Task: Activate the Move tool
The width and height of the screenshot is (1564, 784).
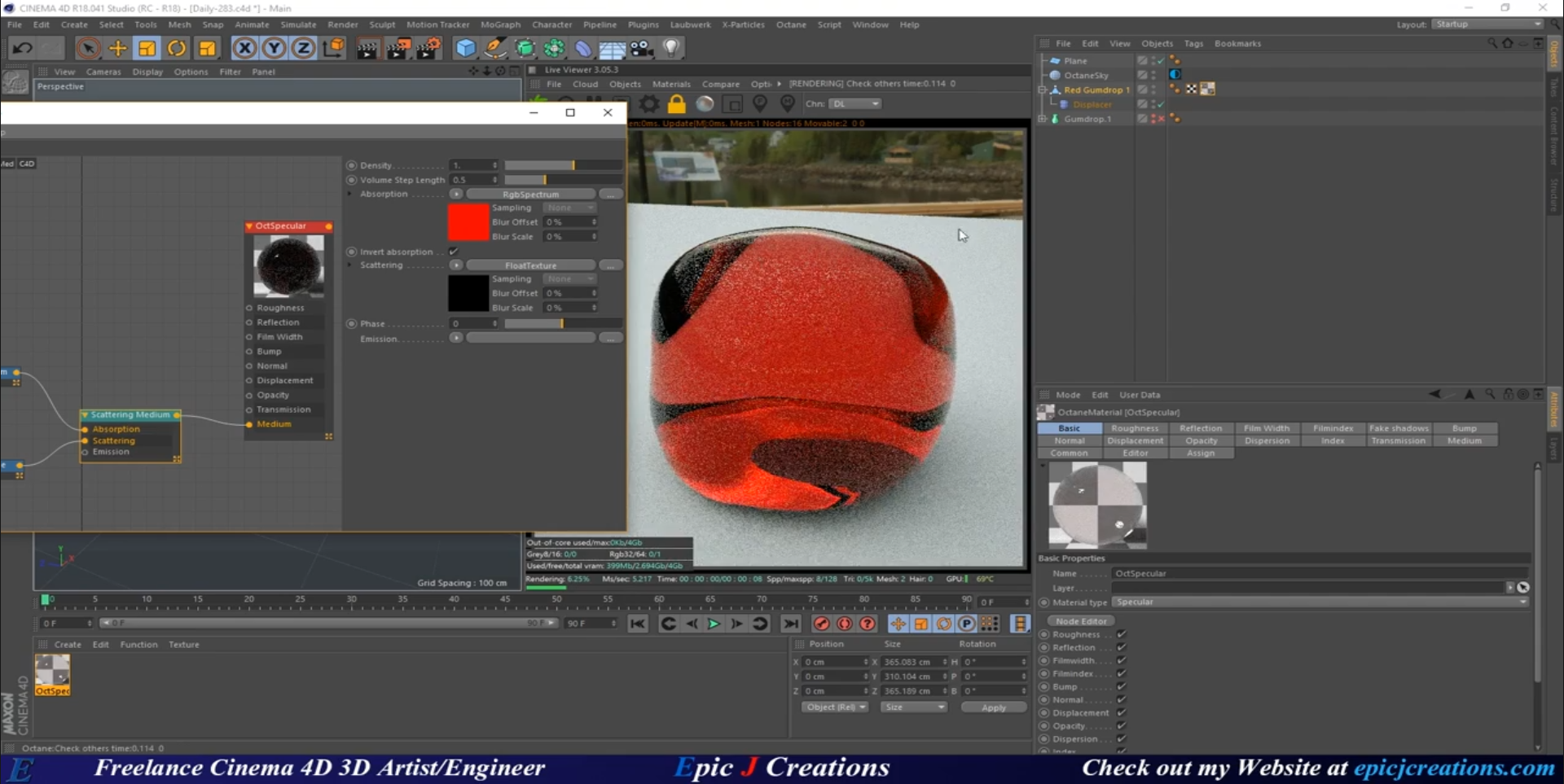Action: (117, 48)
